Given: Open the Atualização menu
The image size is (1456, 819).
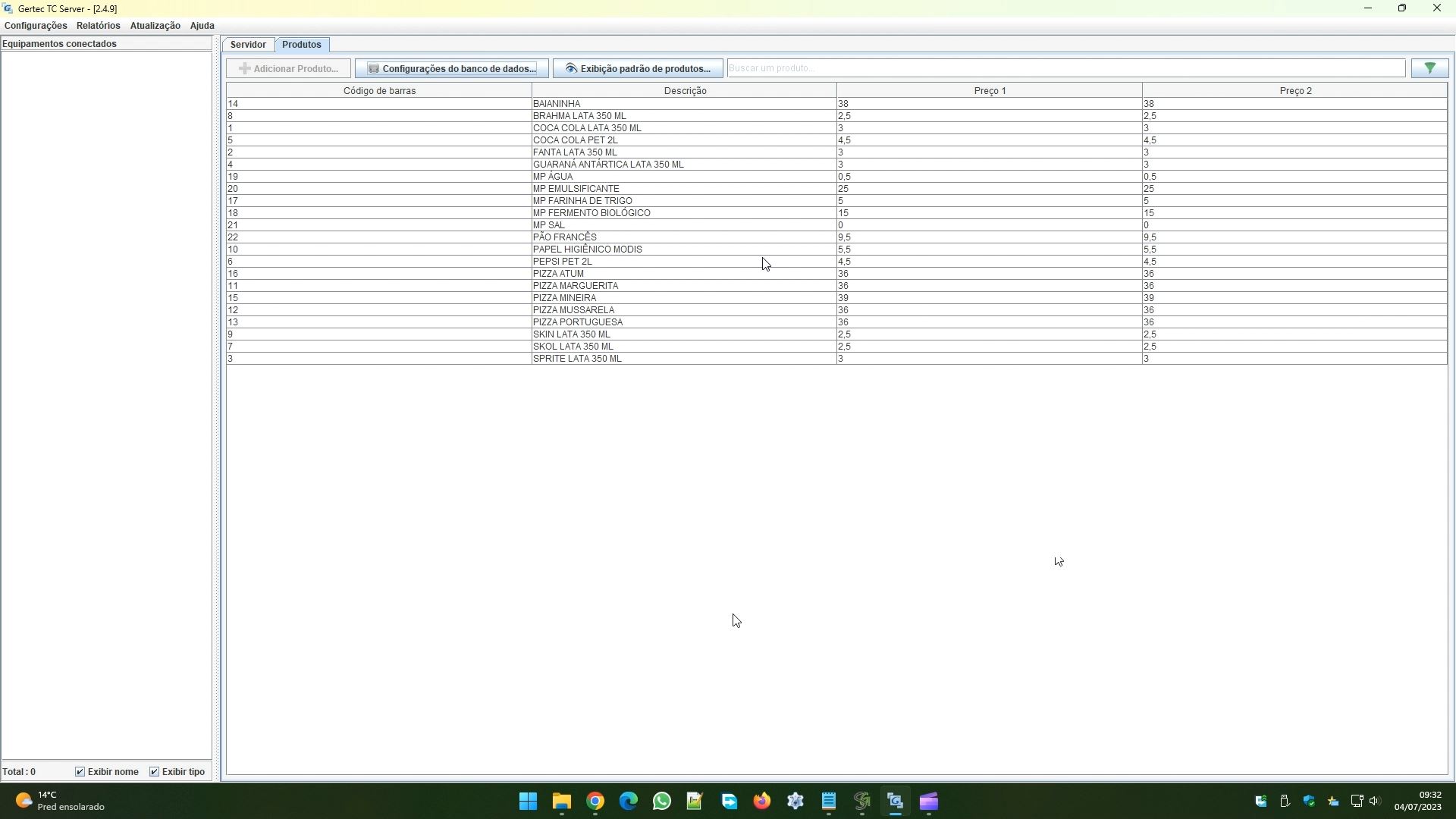Looking at the screenshot, I should click(155, 26).
